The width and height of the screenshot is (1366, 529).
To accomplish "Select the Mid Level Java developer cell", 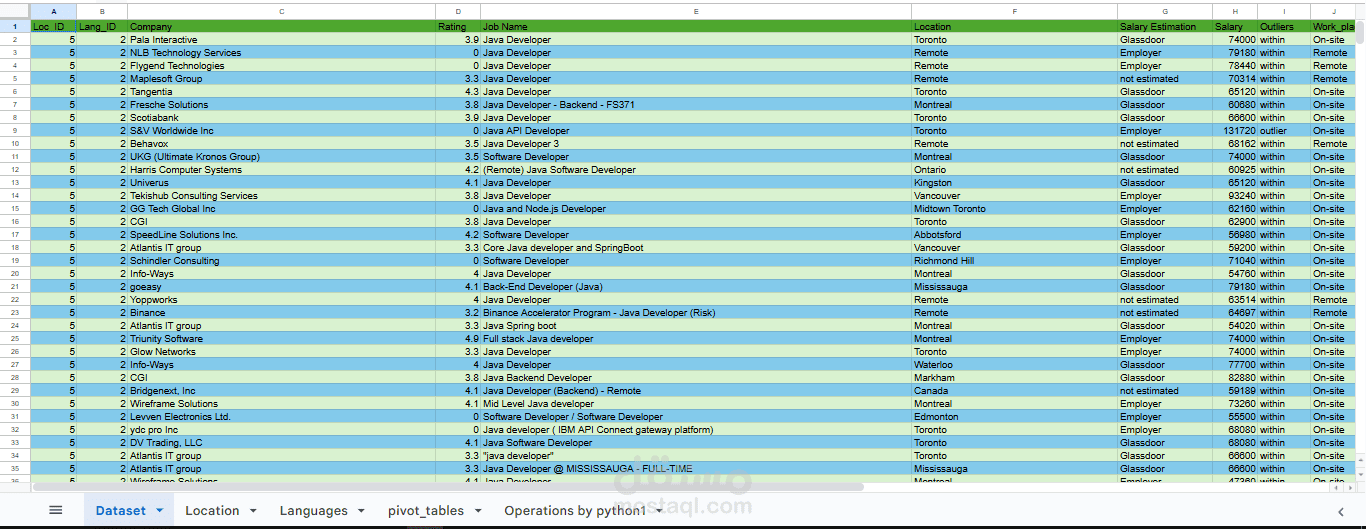I will point(696,403).
